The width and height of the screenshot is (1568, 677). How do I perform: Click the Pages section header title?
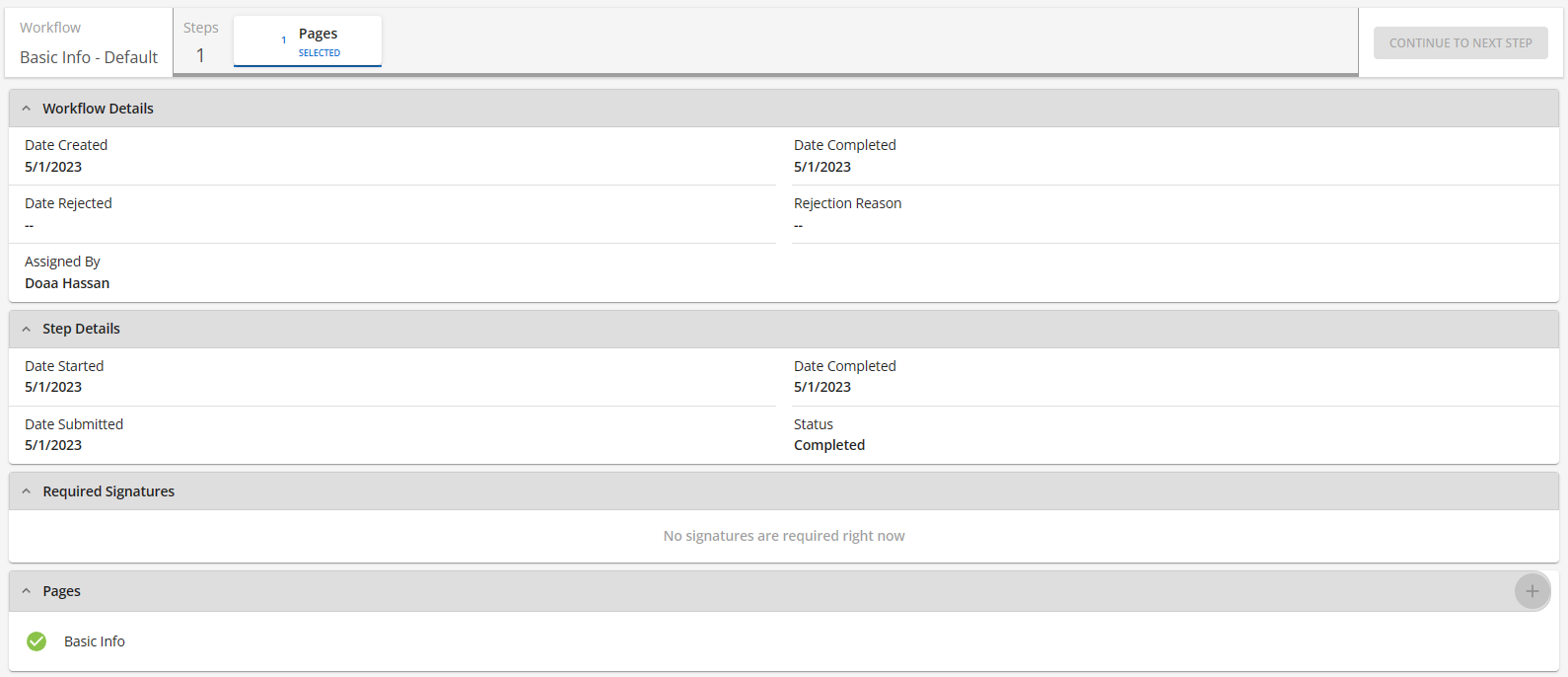[x=61, y=591]
